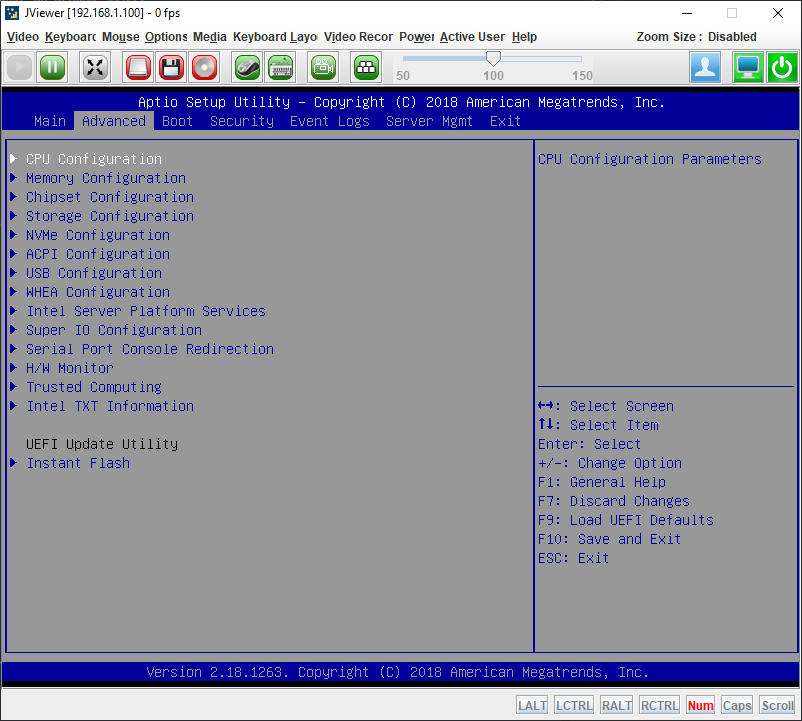Switch to the Main BIOS tab

[x=50, y=121]
